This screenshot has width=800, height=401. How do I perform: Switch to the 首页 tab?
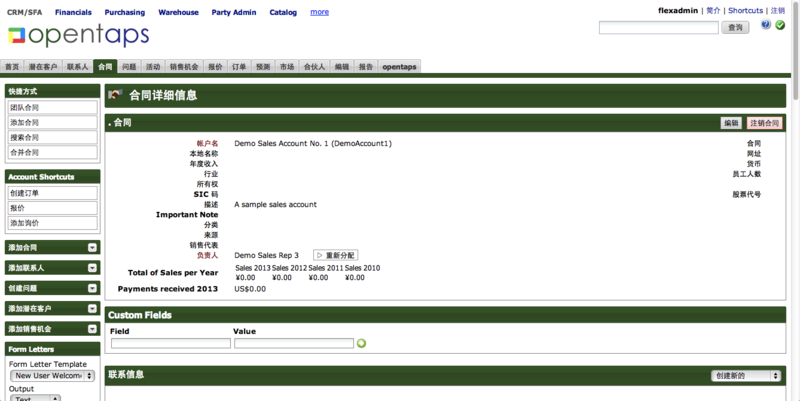12,67
